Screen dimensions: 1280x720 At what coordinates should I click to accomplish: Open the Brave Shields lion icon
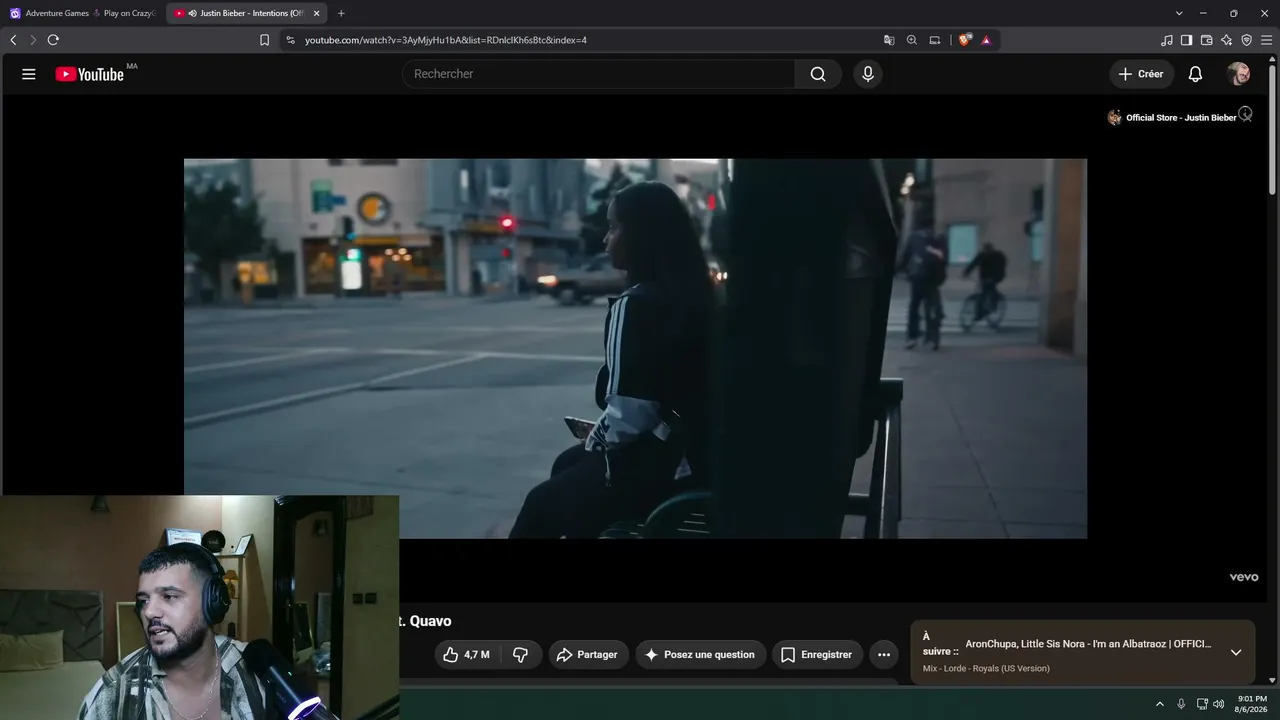(965, 40)
